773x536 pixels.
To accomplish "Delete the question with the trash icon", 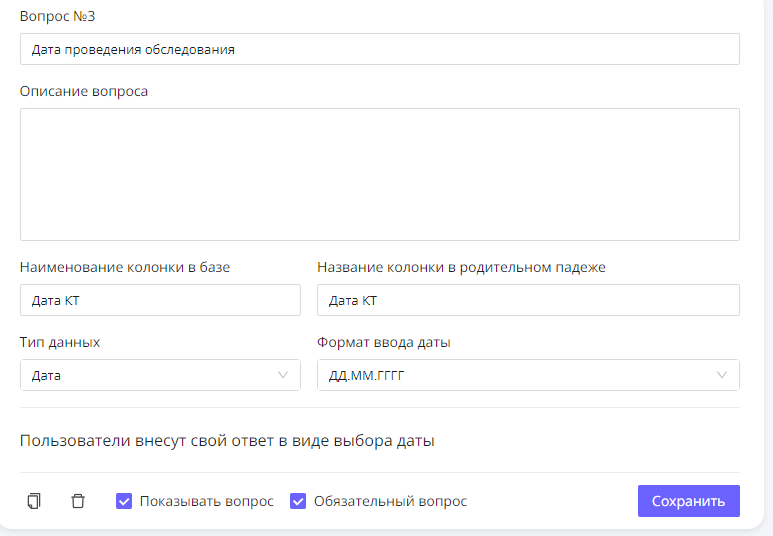I will tap(78, 501).
